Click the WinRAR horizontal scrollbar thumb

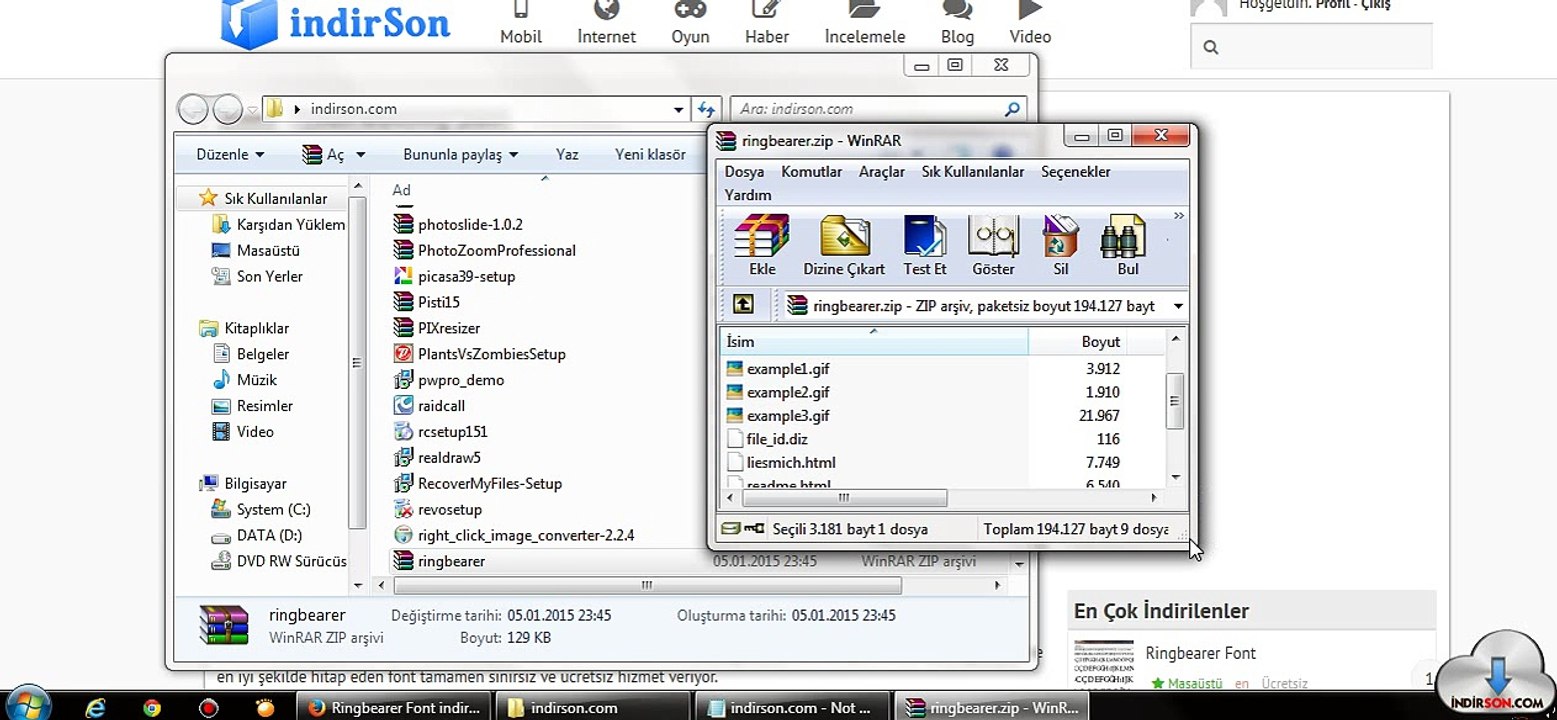[x=844, y=497]
